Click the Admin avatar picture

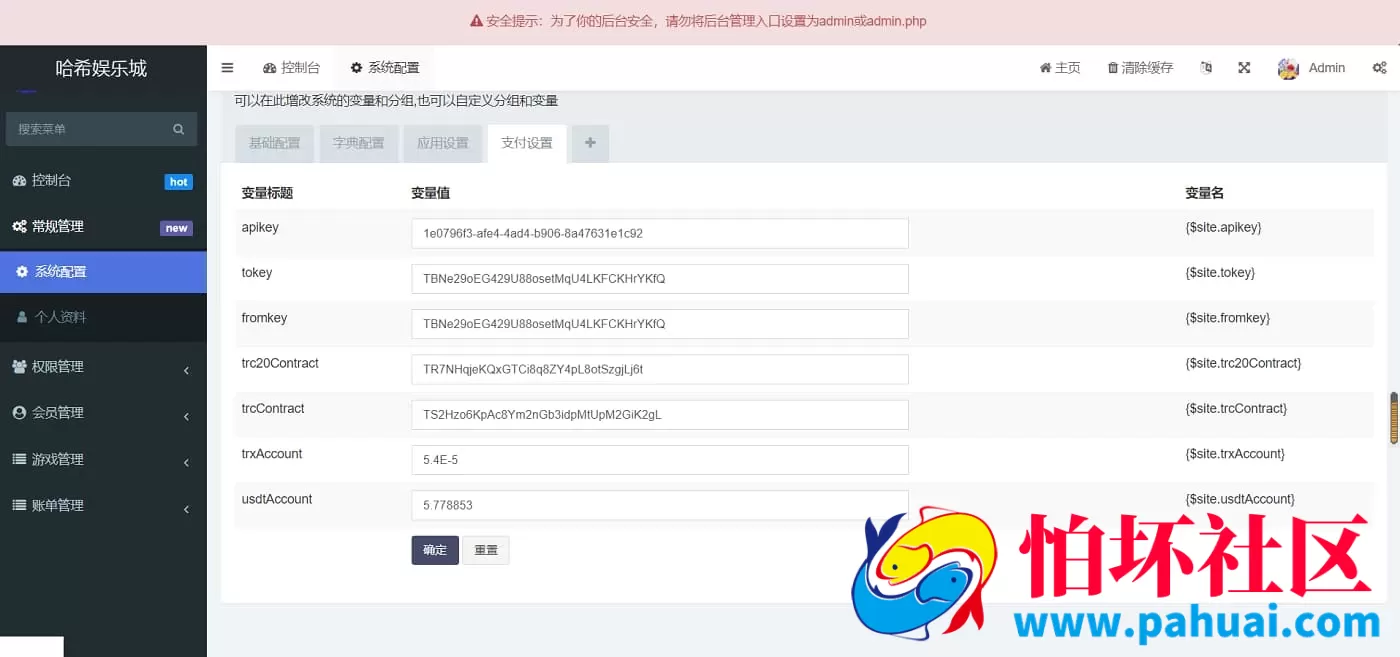pos(1288,67)
